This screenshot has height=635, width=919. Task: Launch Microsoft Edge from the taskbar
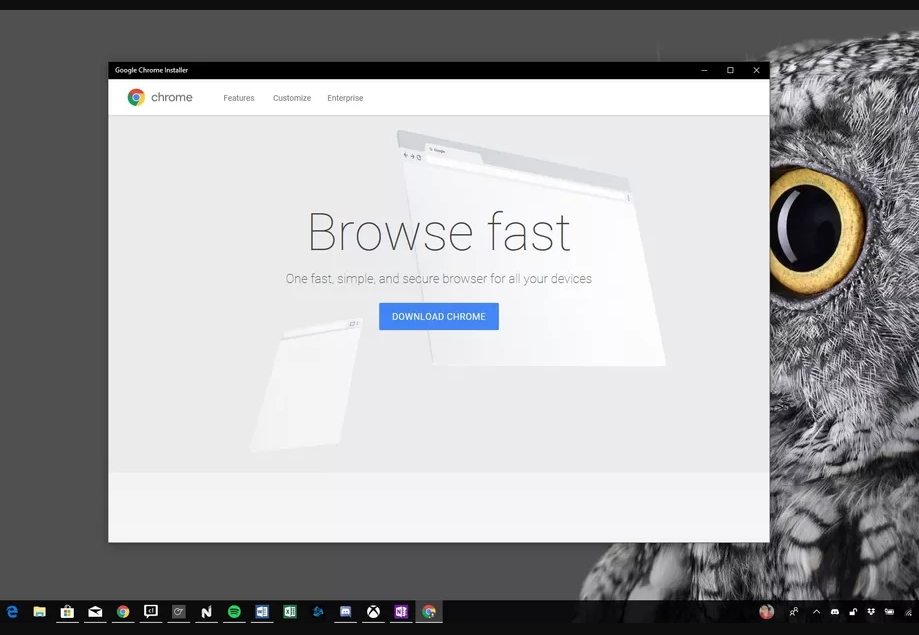pyautogui.click(x=12, y=612)
